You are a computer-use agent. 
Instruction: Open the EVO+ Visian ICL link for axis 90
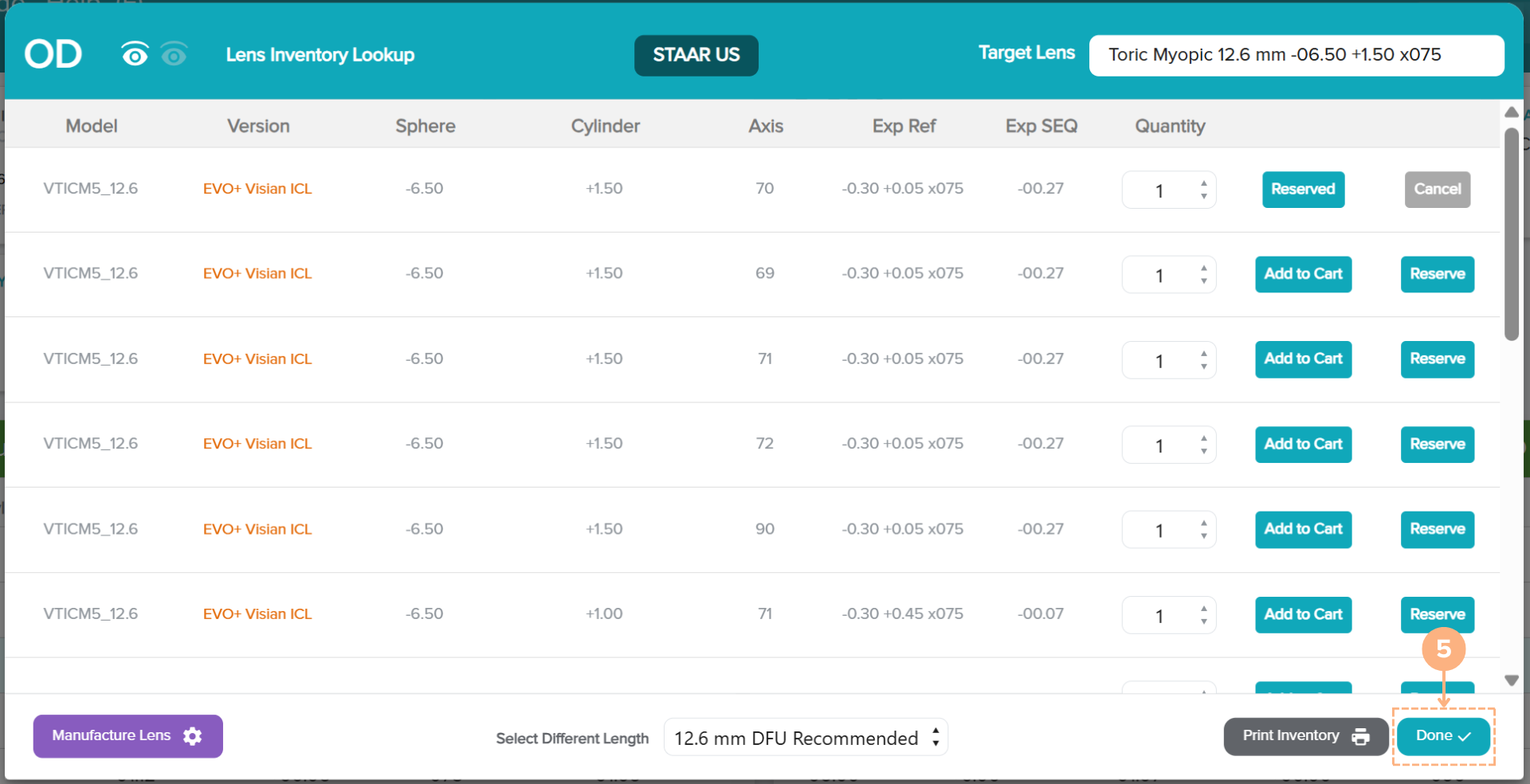pos(257,529)
